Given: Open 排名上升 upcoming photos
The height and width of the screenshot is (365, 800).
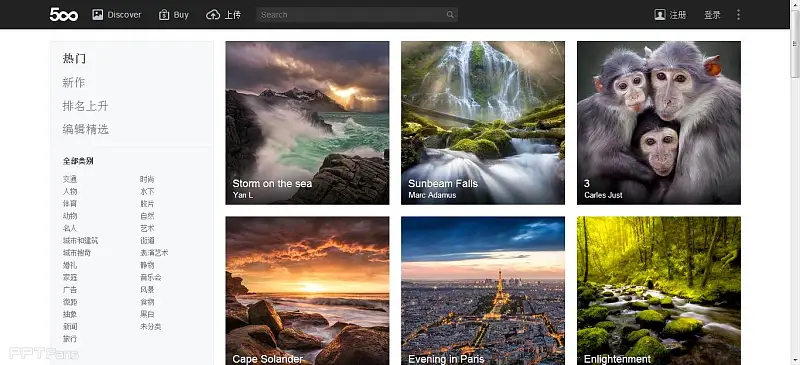Looking at the screenshot, I should point(86,106).
